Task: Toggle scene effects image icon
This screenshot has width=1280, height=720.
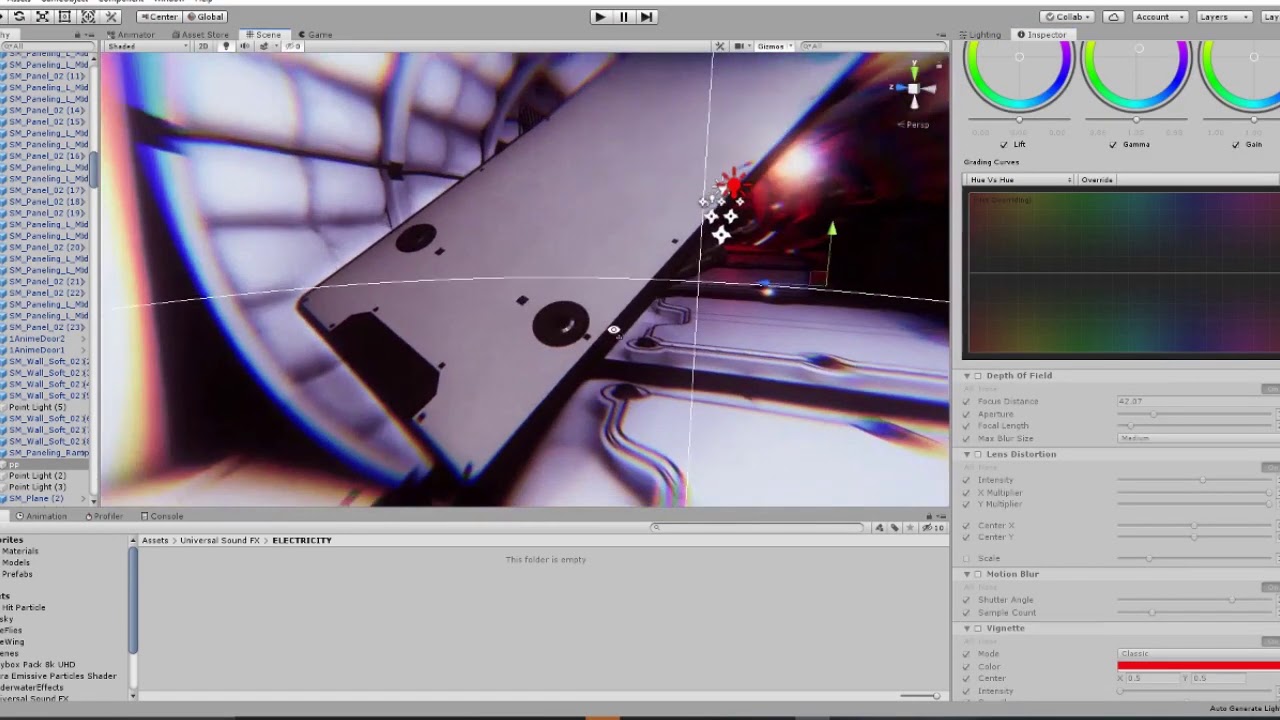Action: click(265, 46)
